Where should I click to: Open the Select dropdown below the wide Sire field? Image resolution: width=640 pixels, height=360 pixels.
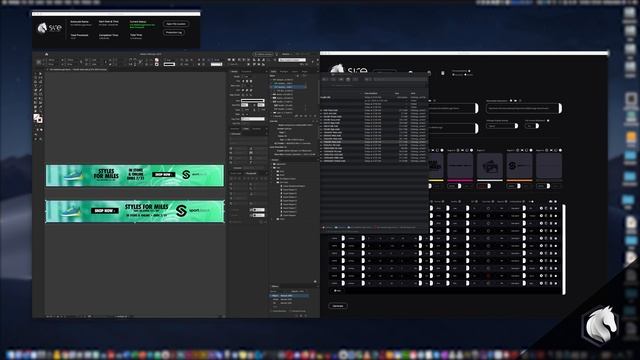pos(502,126)
